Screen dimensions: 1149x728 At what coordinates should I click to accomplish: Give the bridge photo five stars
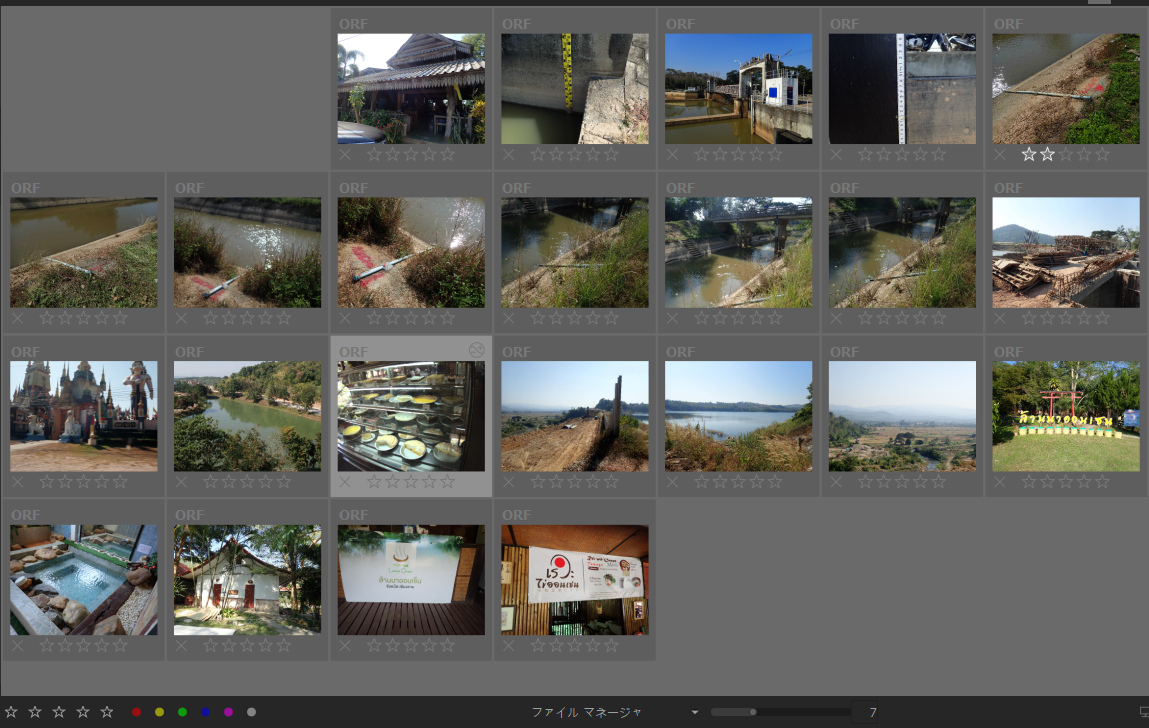[x=775, y=318]
